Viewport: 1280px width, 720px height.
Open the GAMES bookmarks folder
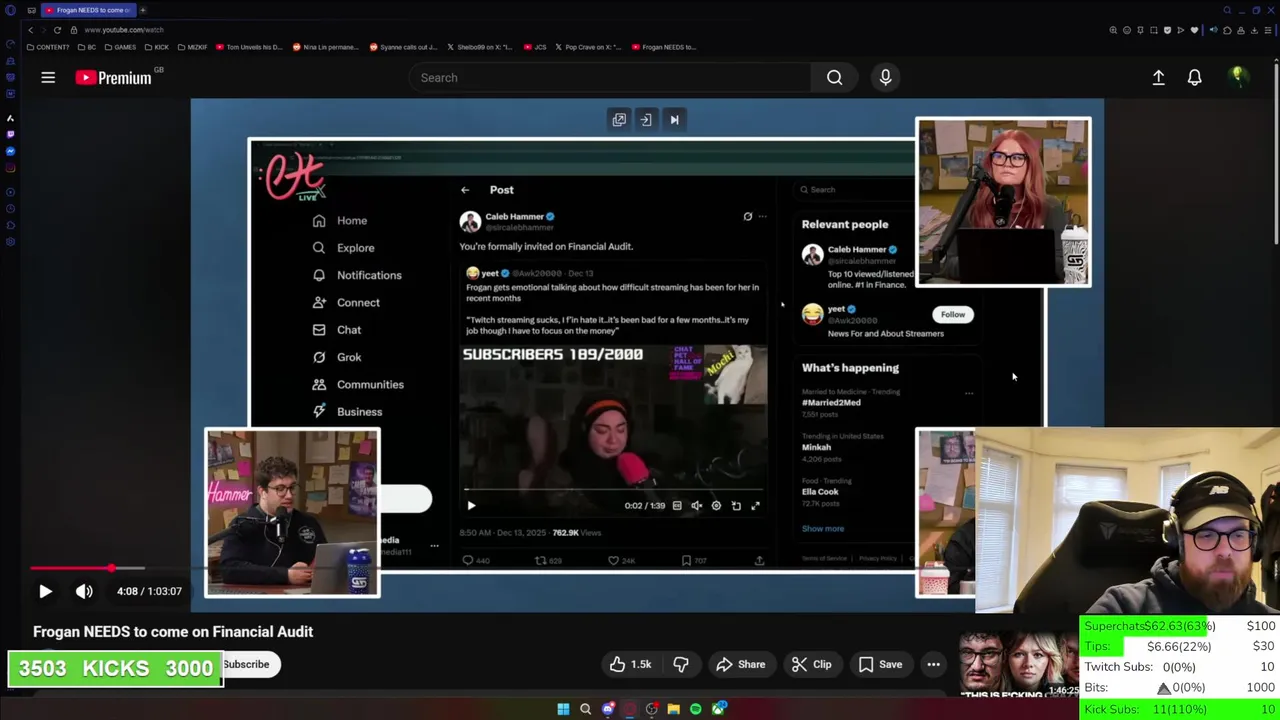coord(120,47)
